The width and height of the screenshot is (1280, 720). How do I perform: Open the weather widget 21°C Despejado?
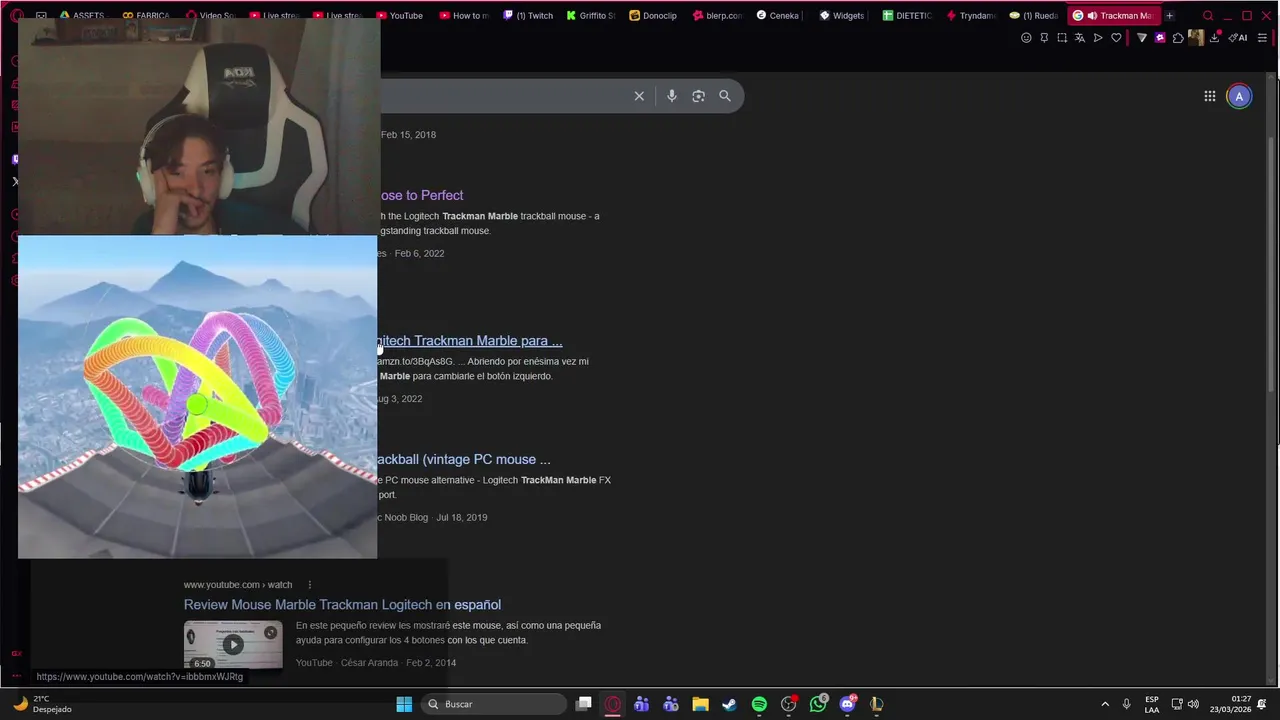[x=42, y=704]
